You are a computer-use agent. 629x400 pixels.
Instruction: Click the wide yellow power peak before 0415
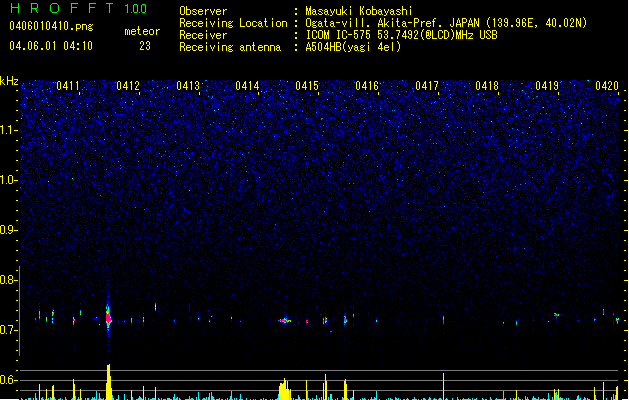pos(284,389)
